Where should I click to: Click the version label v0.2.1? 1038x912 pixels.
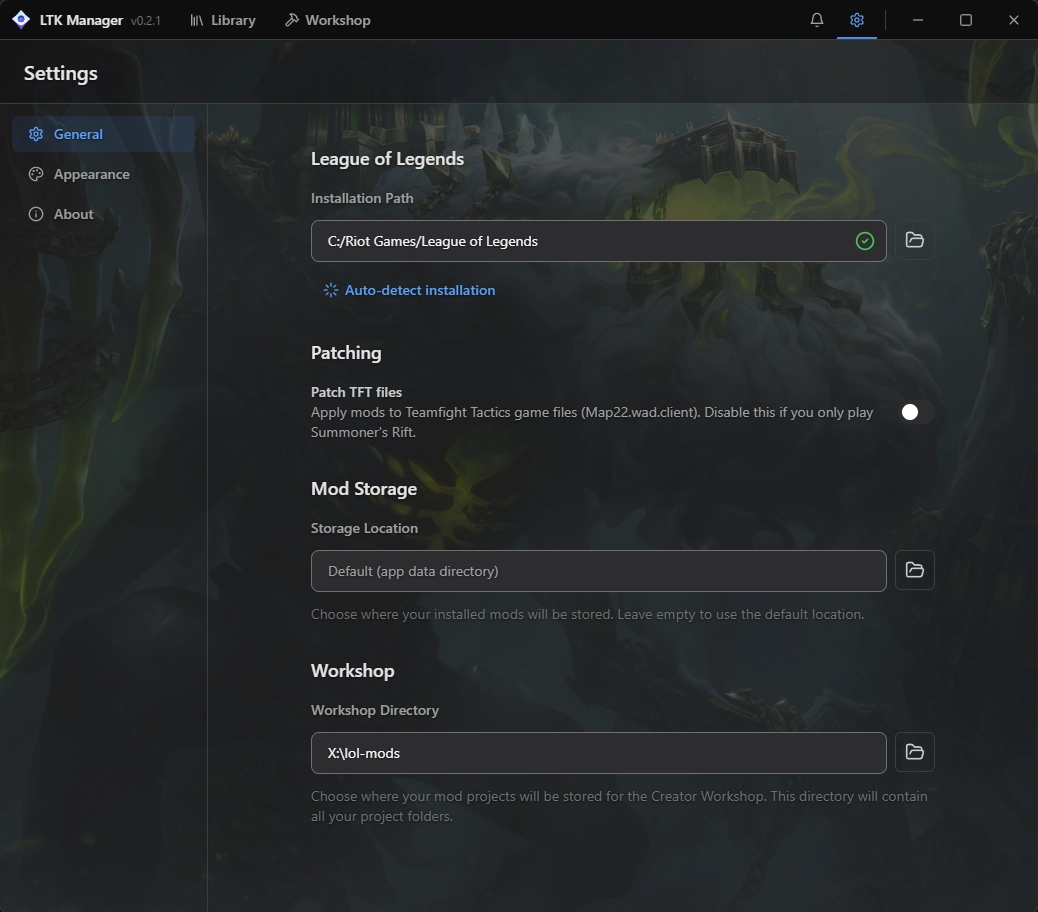tap(146, 21)
